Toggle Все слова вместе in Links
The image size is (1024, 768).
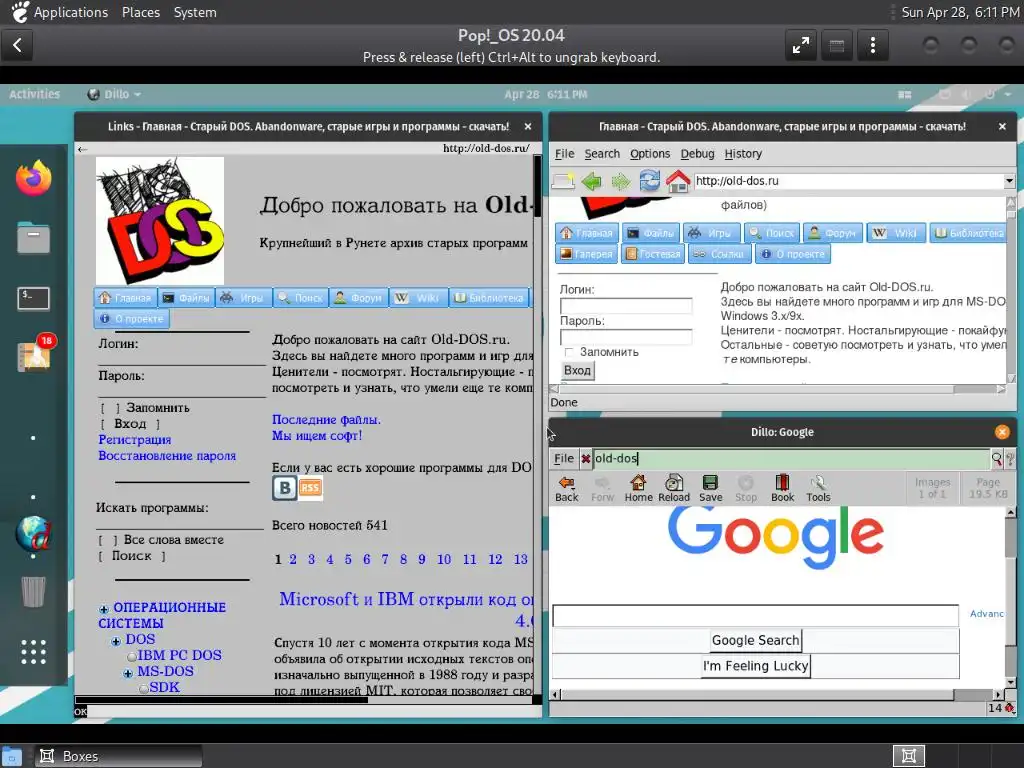[x=108, y=540]
